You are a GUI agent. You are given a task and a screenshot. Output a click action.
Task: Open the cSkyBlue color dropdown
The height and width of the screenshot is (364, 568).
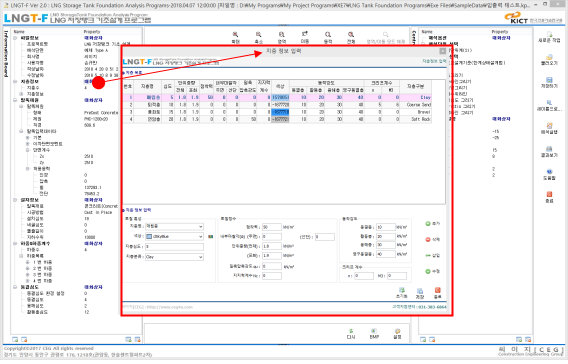point(174,237)
